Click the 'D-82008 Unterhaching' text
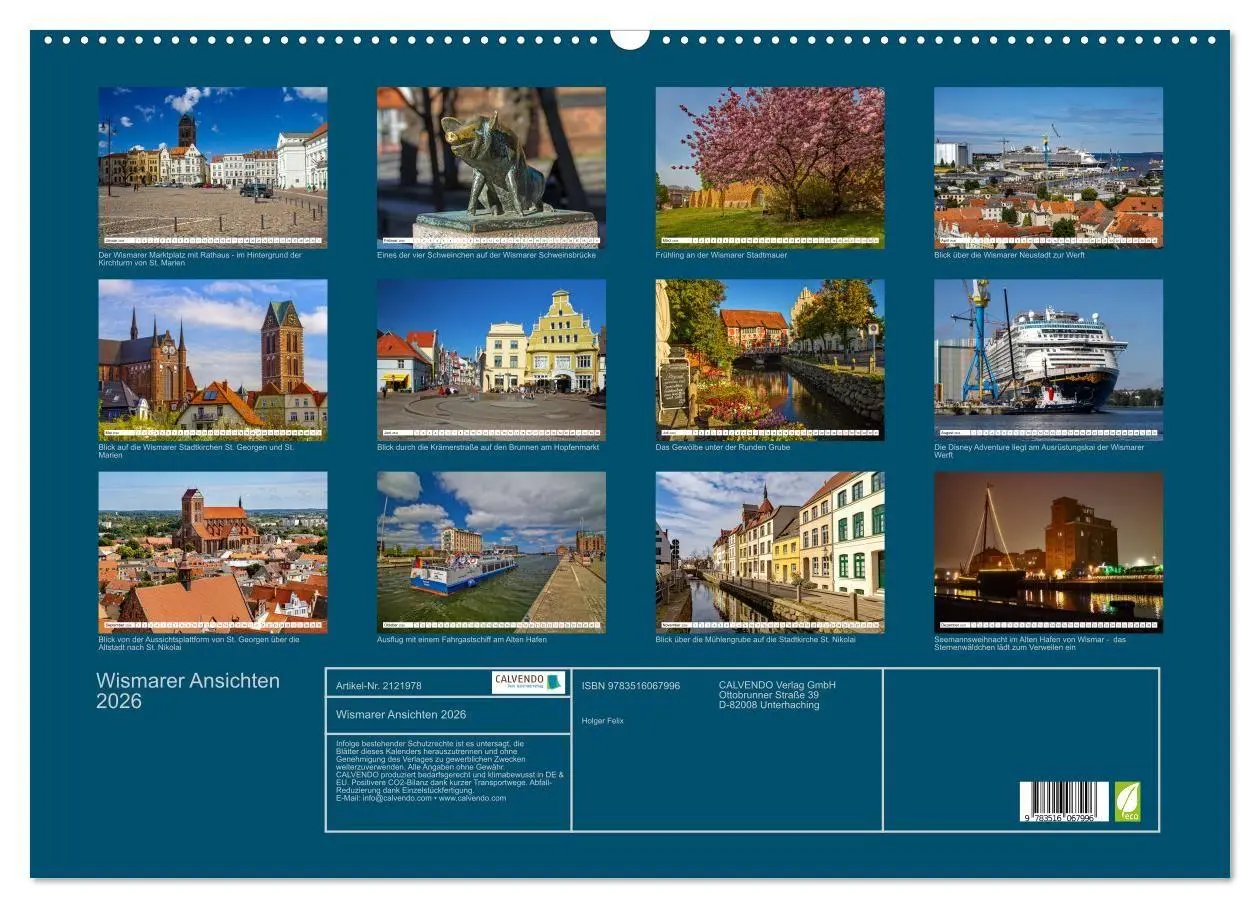 (x=769, y=705)
